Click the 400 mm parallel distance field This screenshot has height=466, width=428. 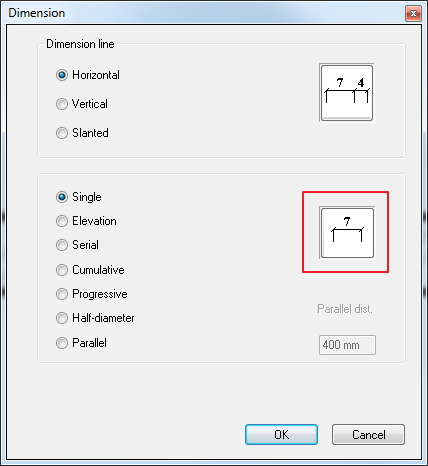point(347,345)
